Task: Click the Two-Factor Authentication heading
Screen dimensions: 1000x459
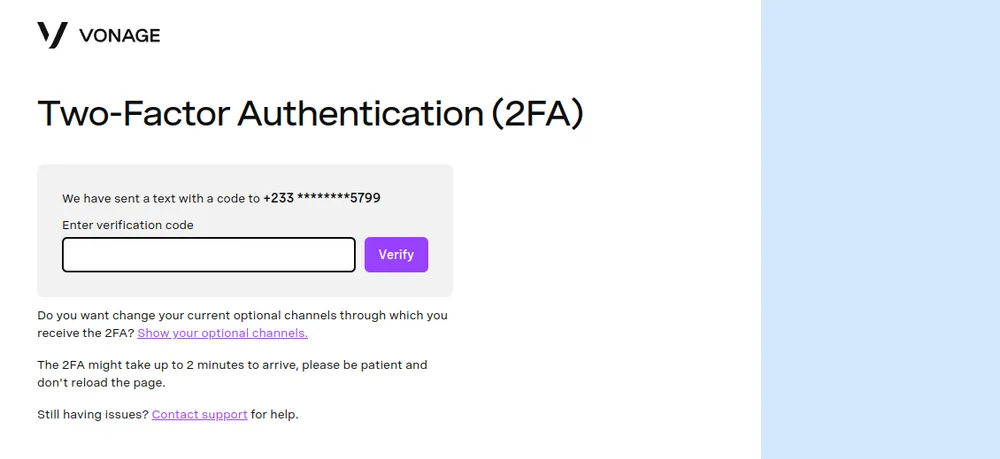Action: pyautogui.click(x=262, y=114)
